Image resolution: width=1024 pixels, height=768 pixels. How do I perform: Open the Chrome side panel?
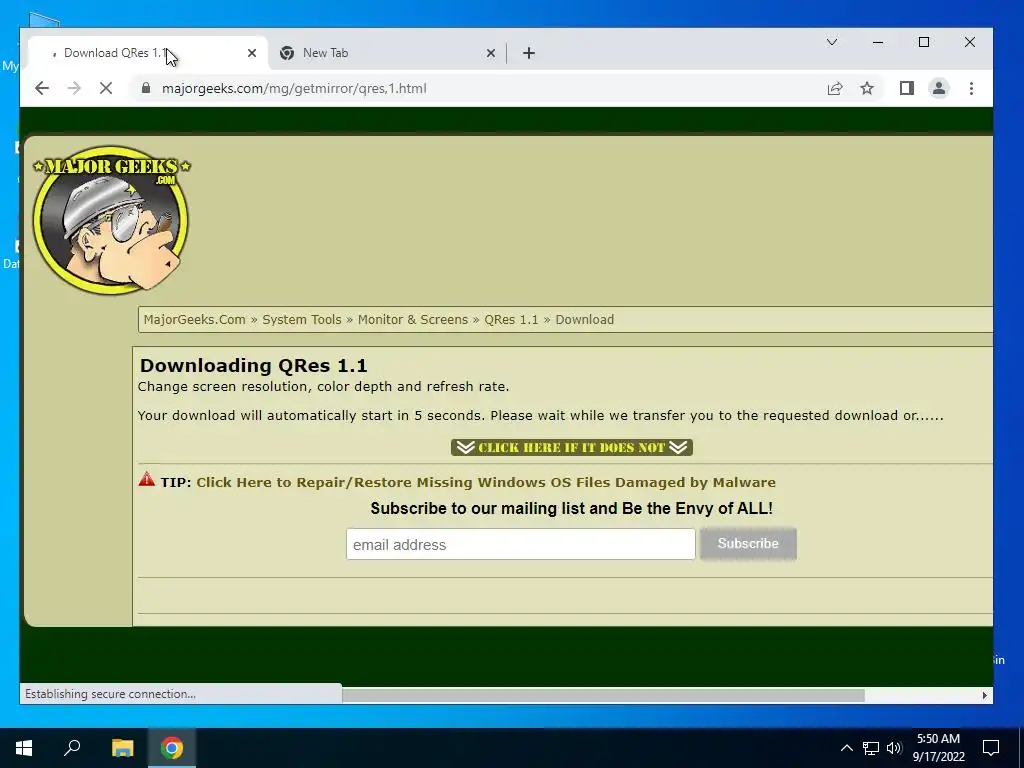(x=906, y=88)
